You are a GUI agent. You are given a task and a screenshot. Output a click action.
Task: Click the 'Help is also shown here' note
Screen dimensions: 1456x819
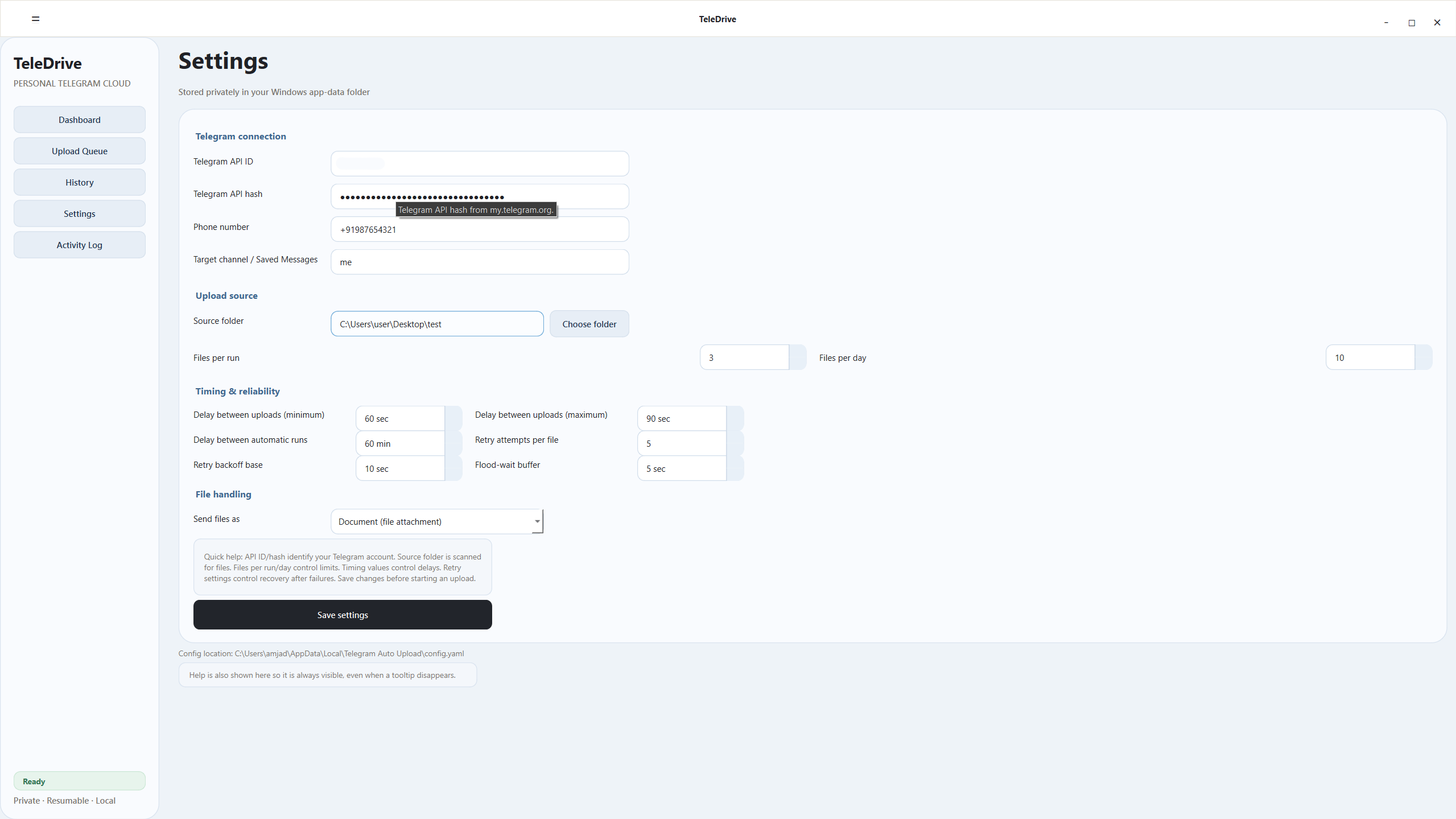tap(328, 675)
